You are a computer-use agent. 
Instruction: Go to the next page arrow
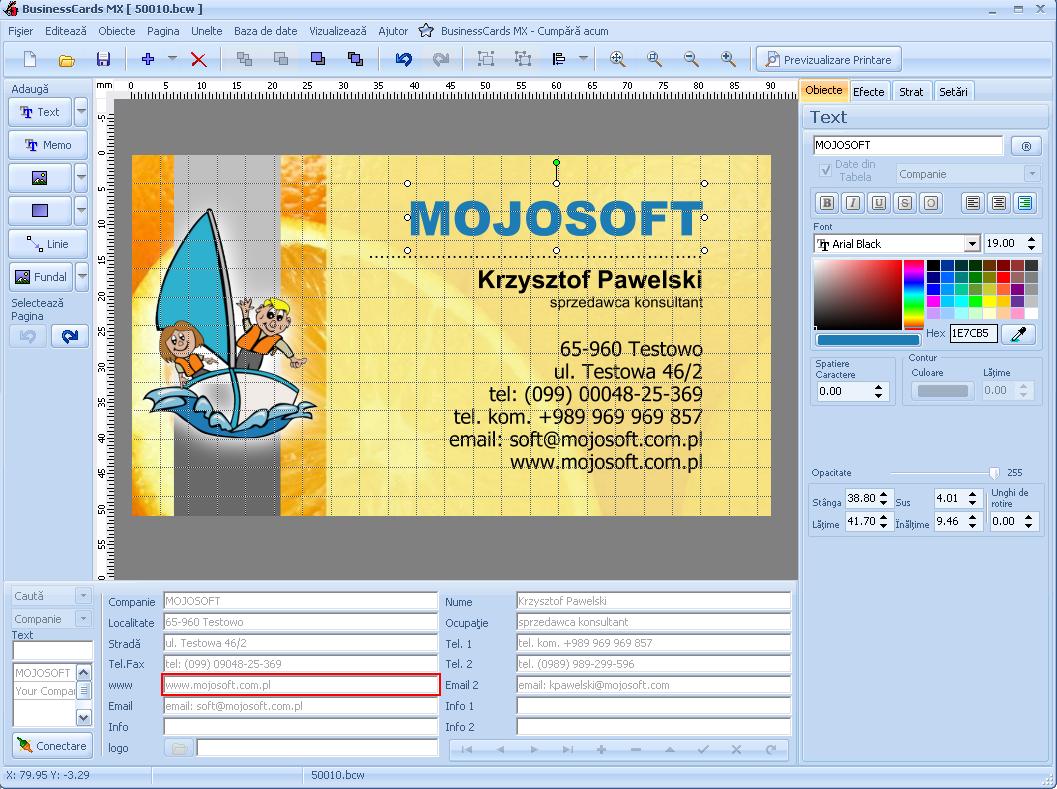[69, 336]
